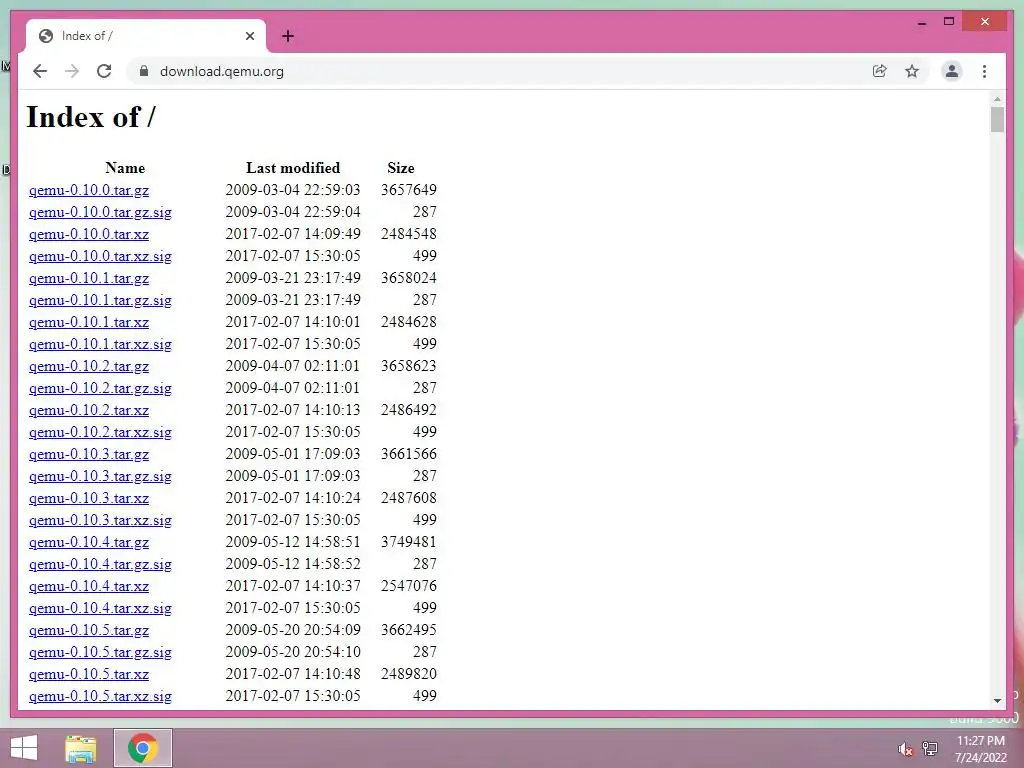The image size is (1024, 768).
Task: Download qemu-0.10.5.tar.gz
Action: tap(89, 630)
